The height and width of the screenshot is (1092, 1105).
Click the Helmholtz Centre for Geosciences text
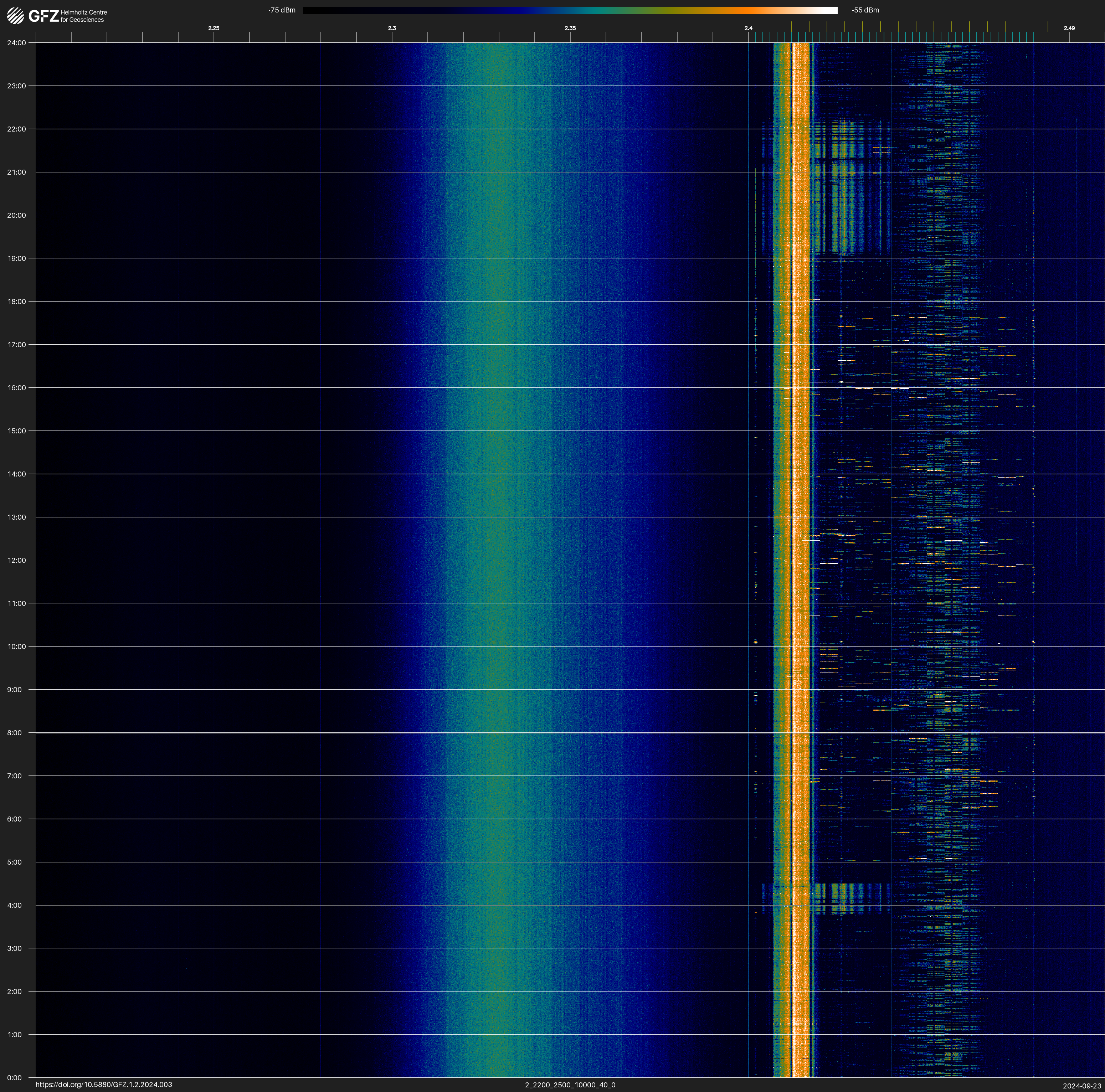(83, 16)
